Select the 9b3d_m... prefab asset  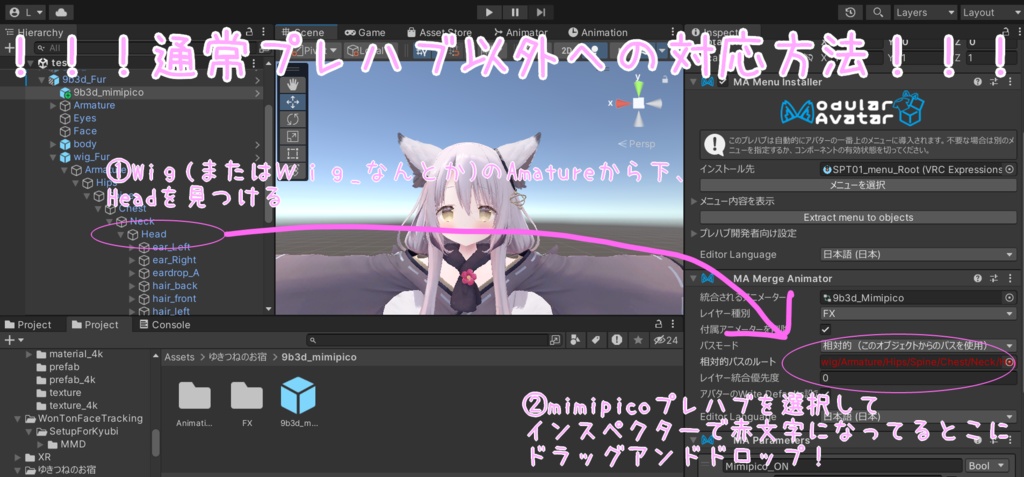click(x=298, y=403)
